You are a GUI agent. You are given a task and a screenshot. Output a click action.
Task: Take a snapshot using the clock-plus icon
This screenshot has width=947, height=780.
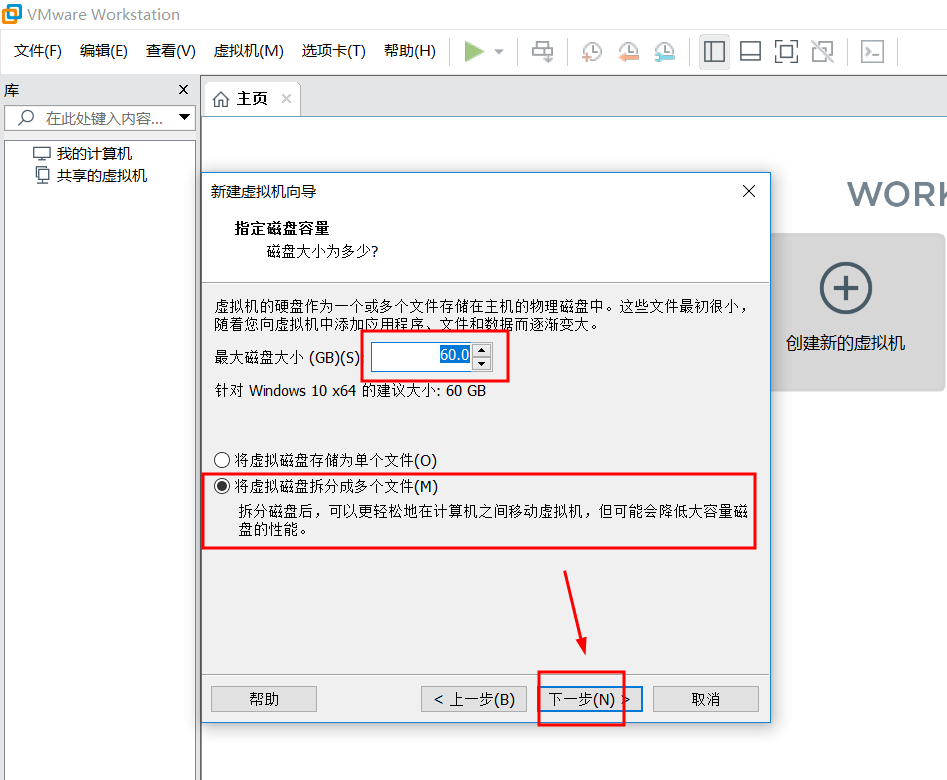coord(592,51)
